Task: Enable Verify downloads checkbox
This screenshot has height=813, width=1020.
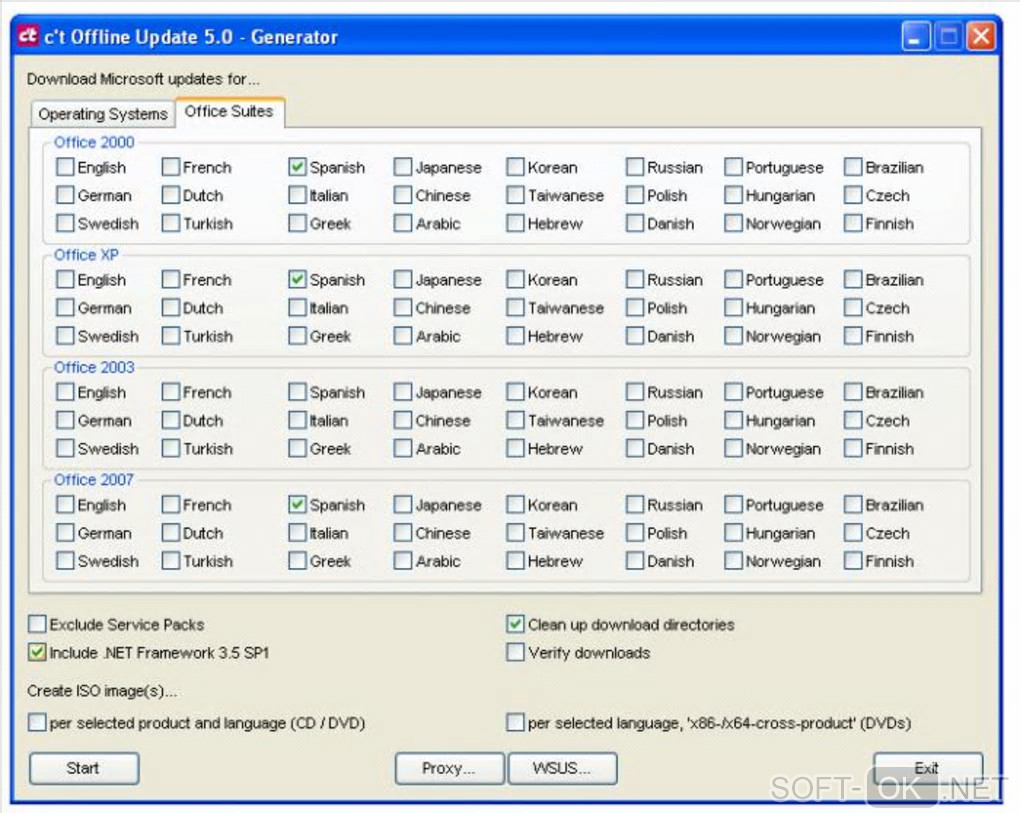Action: pyautogui.click(x=515, y=652)
